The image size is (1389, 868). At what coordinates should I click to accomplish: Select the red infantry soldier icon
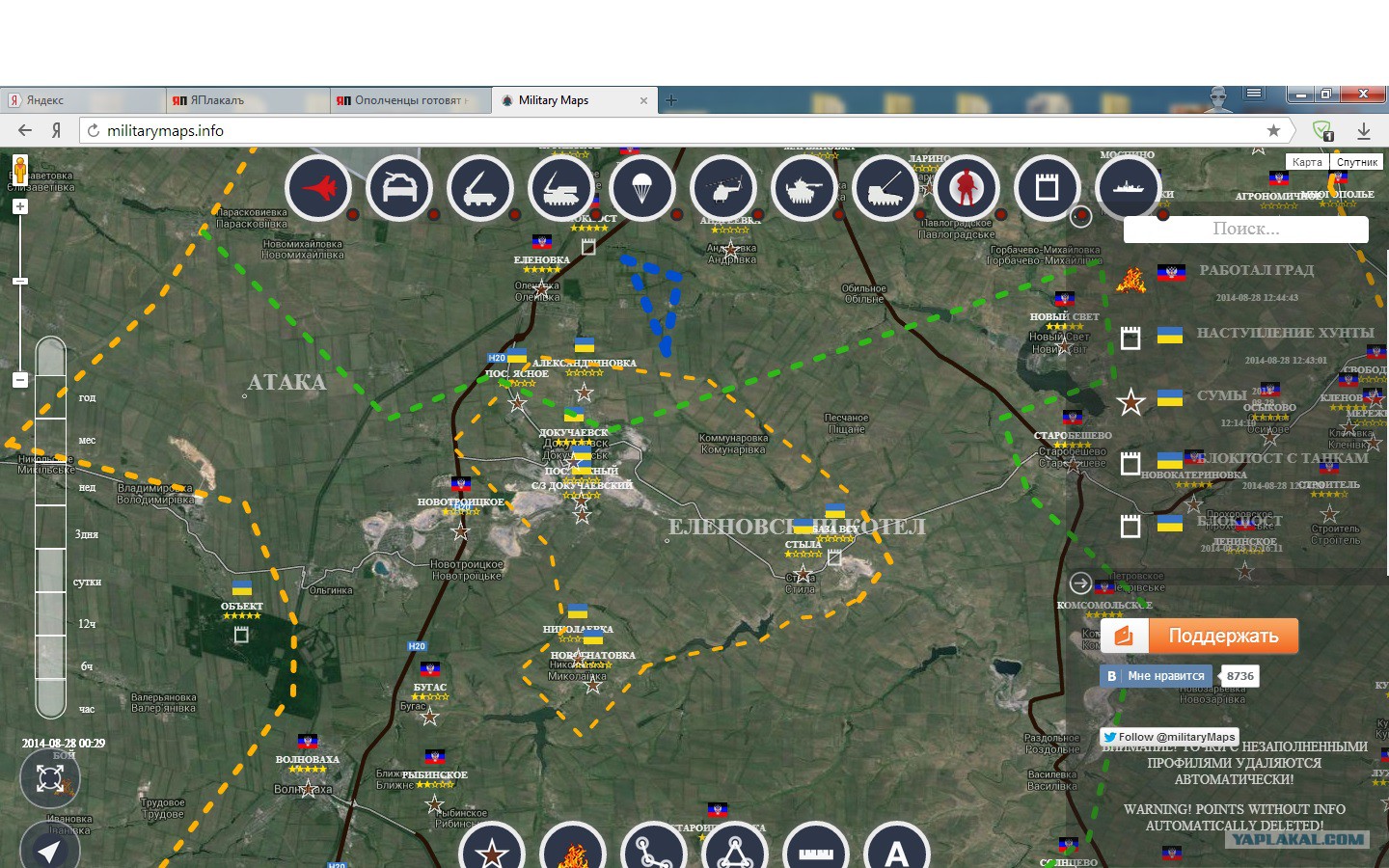[966, 188]
